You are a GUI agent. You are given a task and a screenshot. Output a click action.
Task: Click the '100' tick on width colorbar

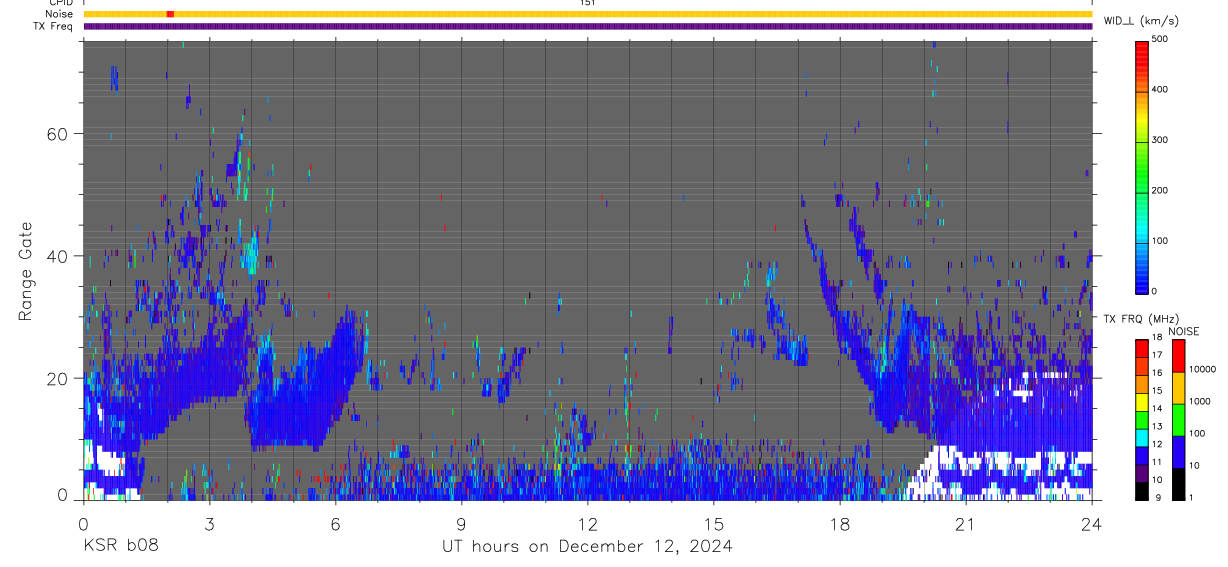click(x=1160, y=241)
